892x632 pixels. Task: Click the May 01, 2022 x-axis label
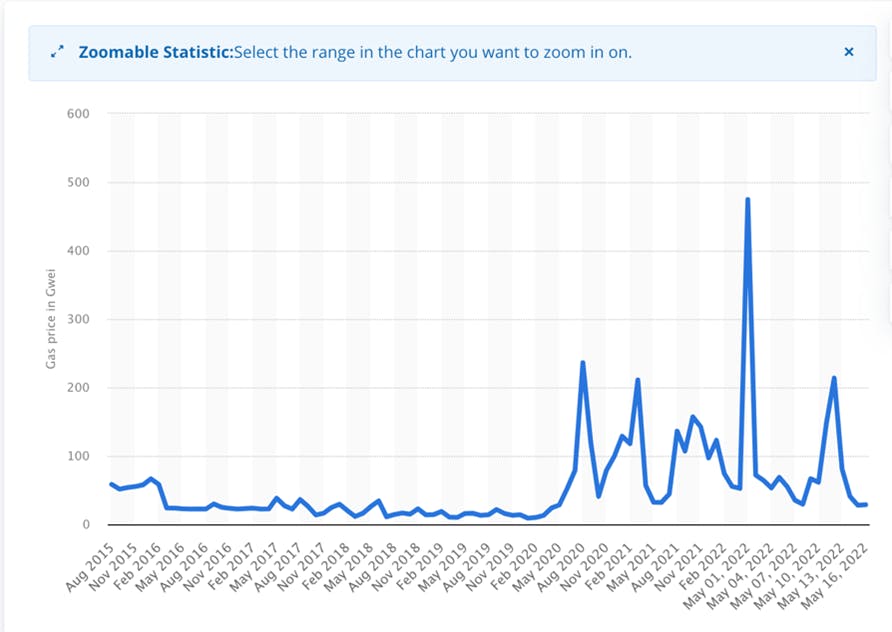716,576
